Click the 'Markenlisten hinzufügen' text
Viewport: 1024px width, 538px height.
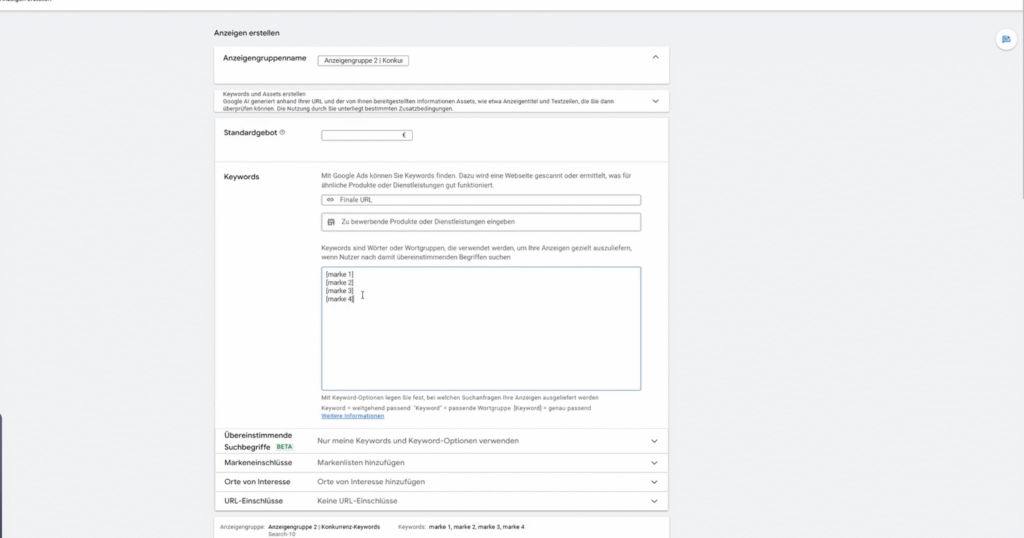click(360, 463)
